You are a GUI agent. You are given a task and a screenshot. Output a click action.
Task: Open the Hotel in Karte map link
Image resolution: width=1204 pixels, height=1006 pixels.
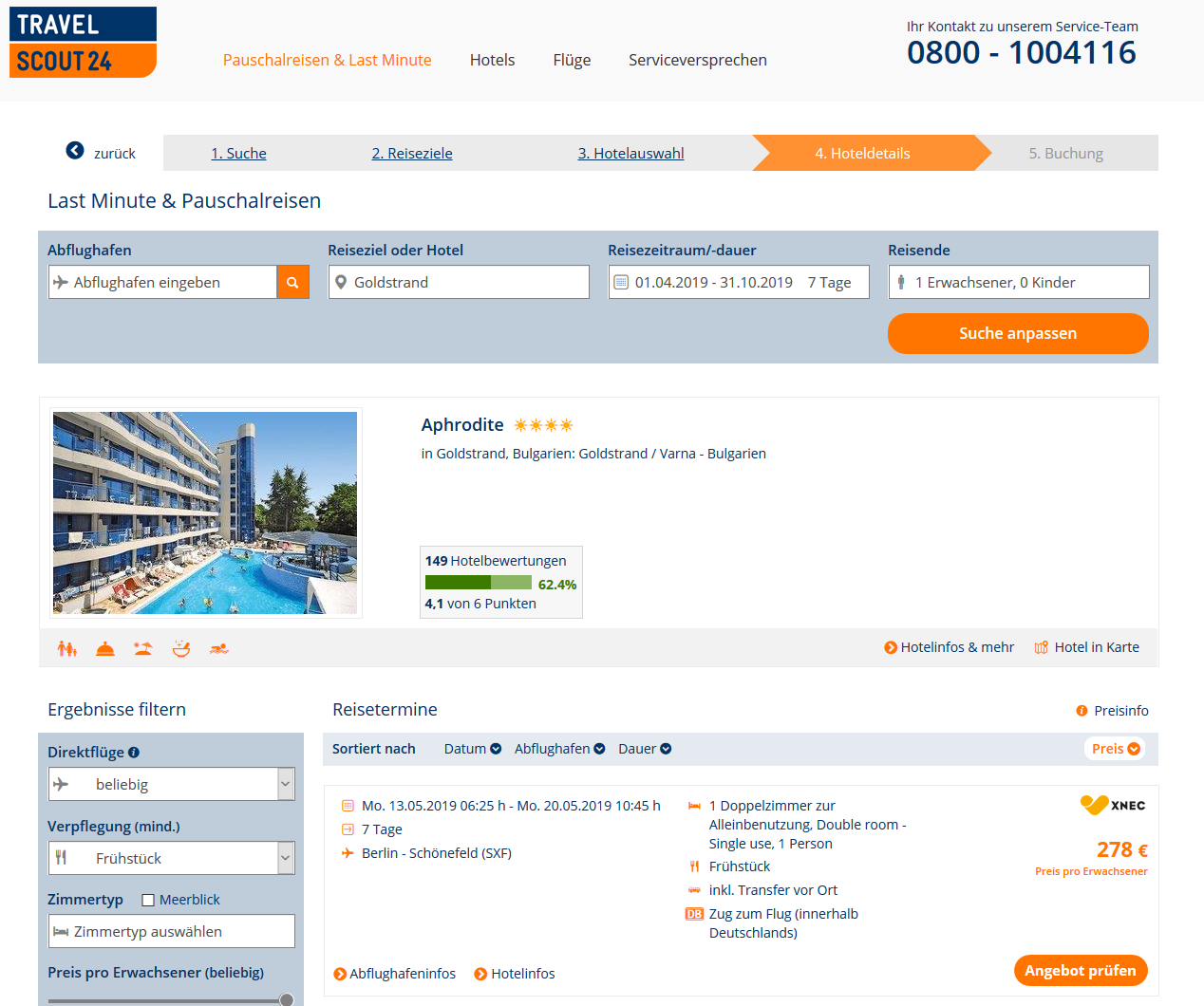[x=1086, y=647]
